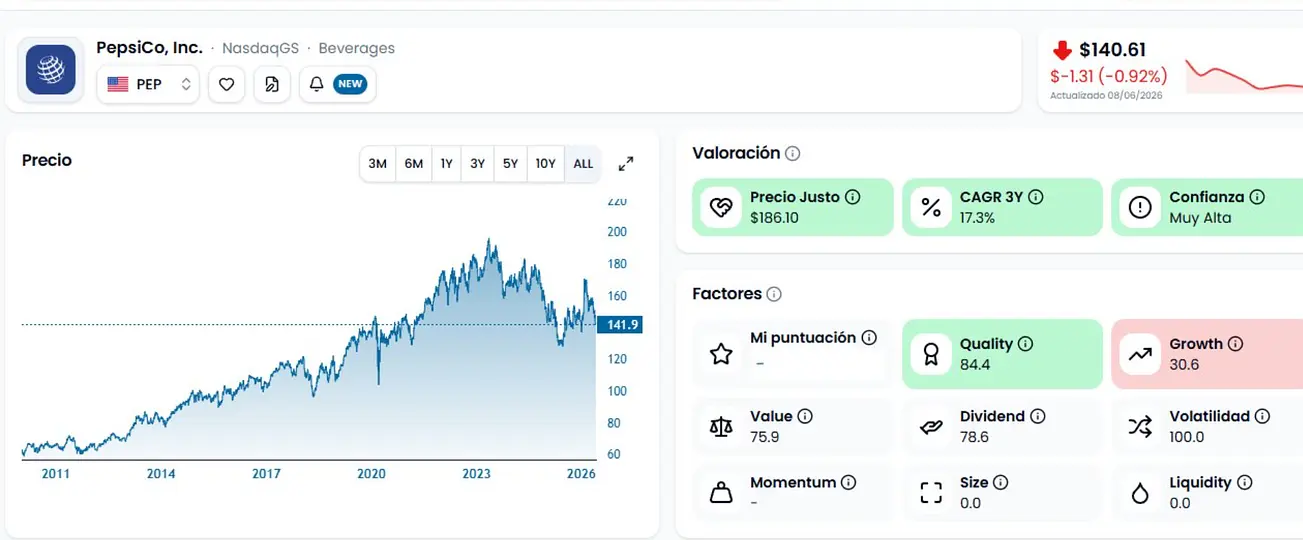Click the Value balance scale icon
Screen dimensions: 1303x540
pos(721,427)
